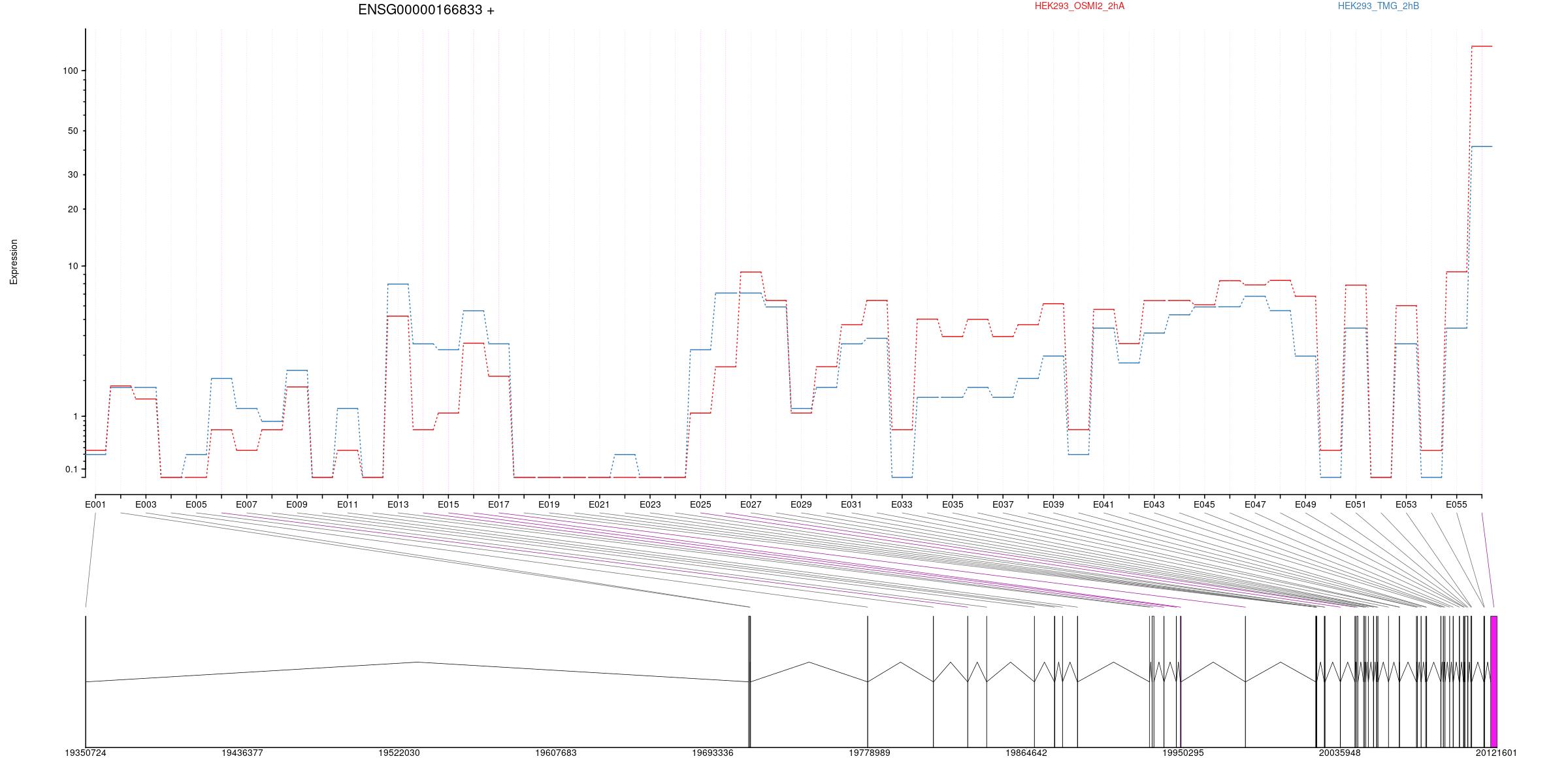Click exon label E047
Image resolution: width=1568 pixels, height=784 pixels.
[1255, 504]
